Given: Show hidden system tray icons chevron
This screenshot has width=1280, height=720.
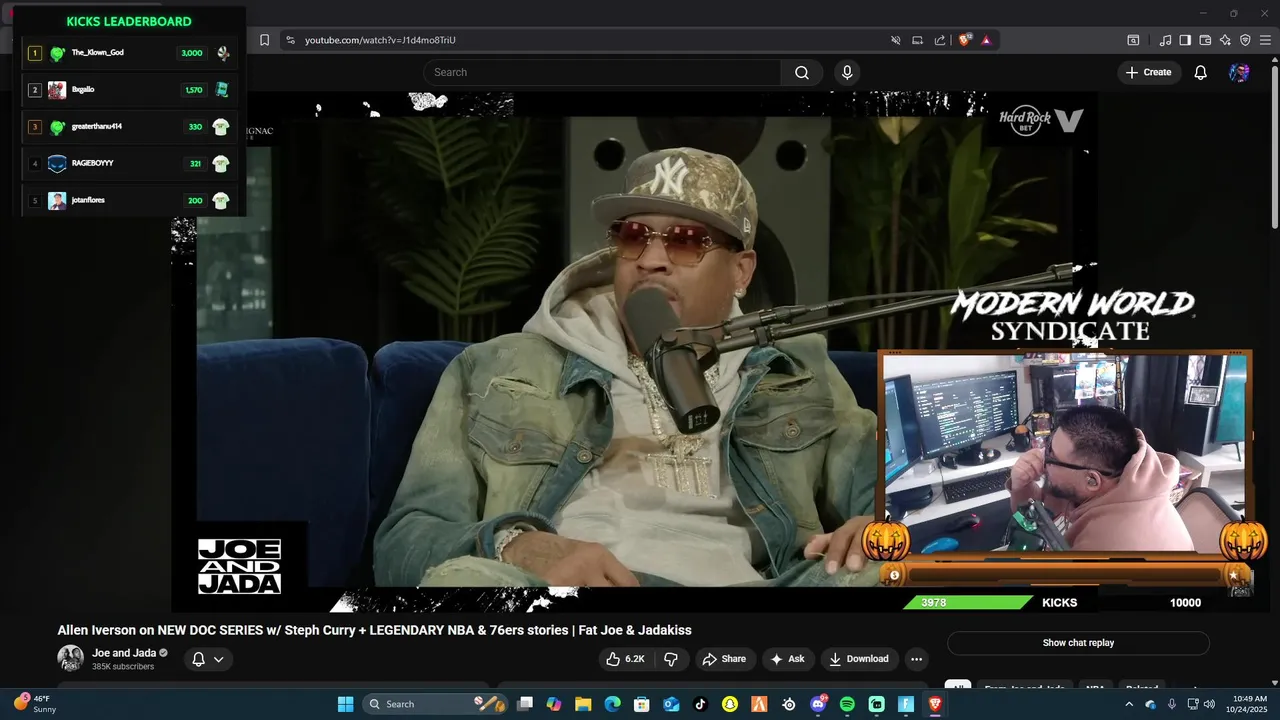Looking at the screenshot, I should click(1129, 704).
